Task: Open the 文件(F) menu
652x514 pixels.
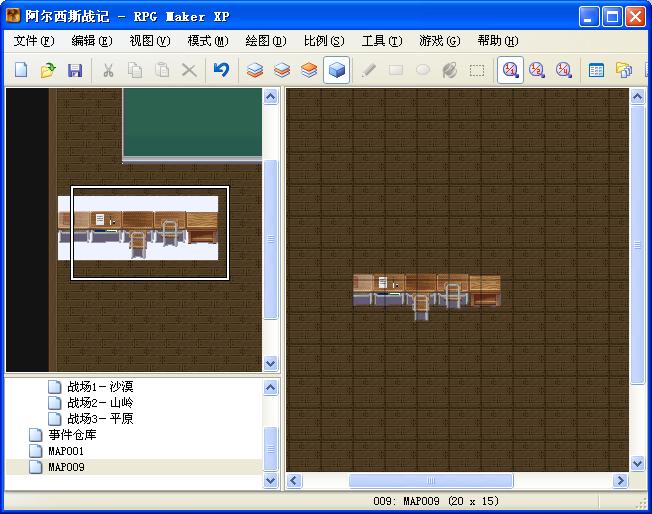Action: (x=34, y=41)
